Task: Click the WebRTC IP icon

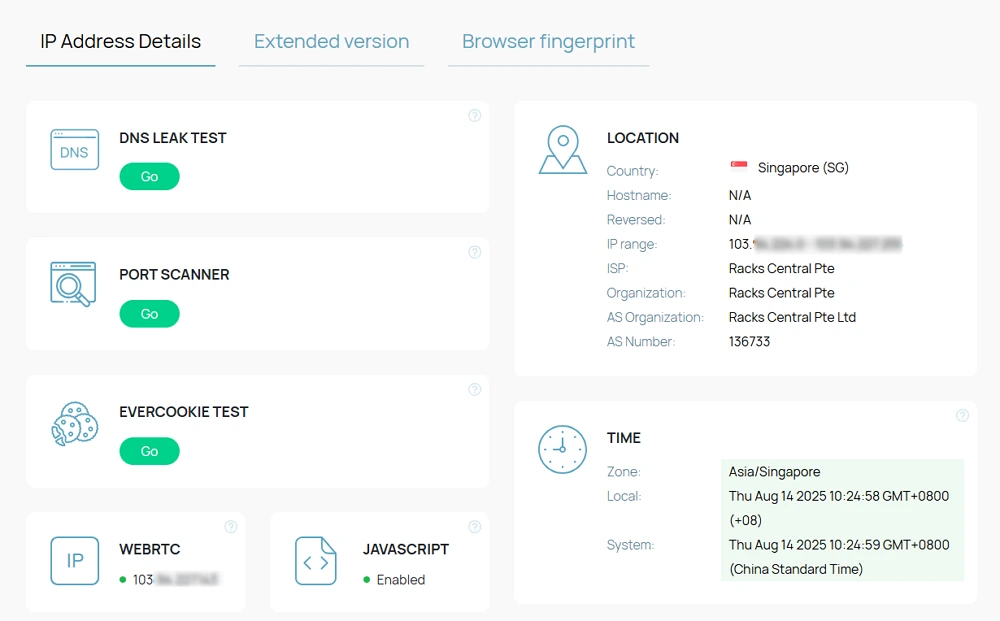Action: tap(75, 560)
